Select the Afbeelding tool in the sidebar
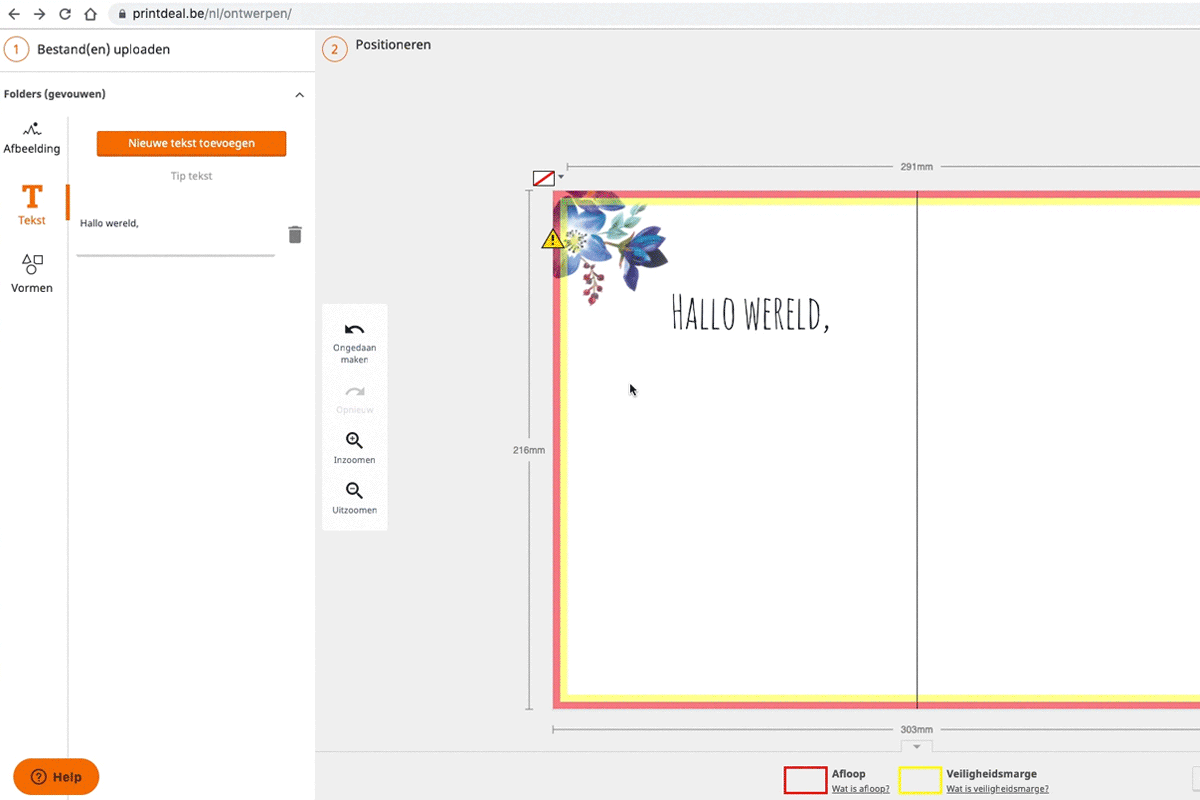This screenshot has height=800, width=1200. pos(31,140)
